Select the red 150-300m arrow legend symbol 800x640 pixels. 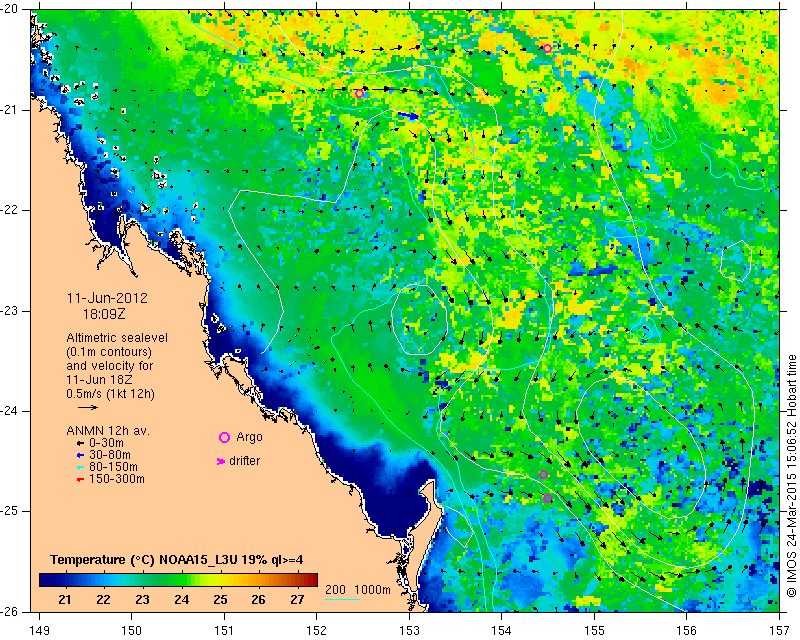80,480
